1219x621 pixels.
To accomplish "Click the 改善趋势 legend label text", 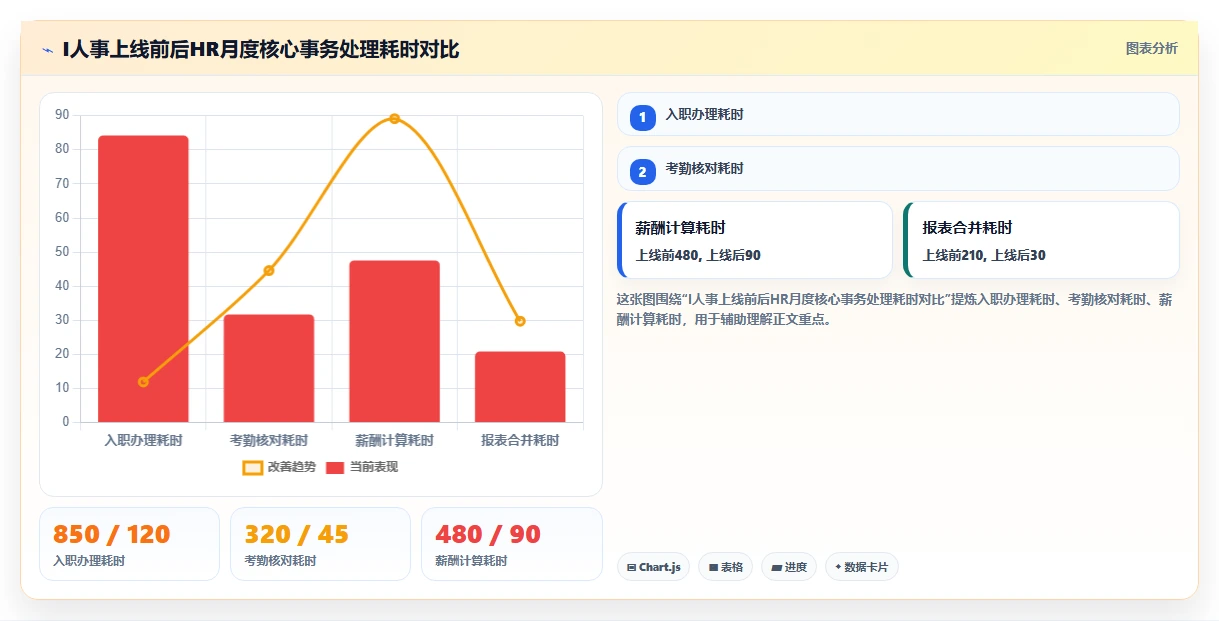I will point(292,467).
